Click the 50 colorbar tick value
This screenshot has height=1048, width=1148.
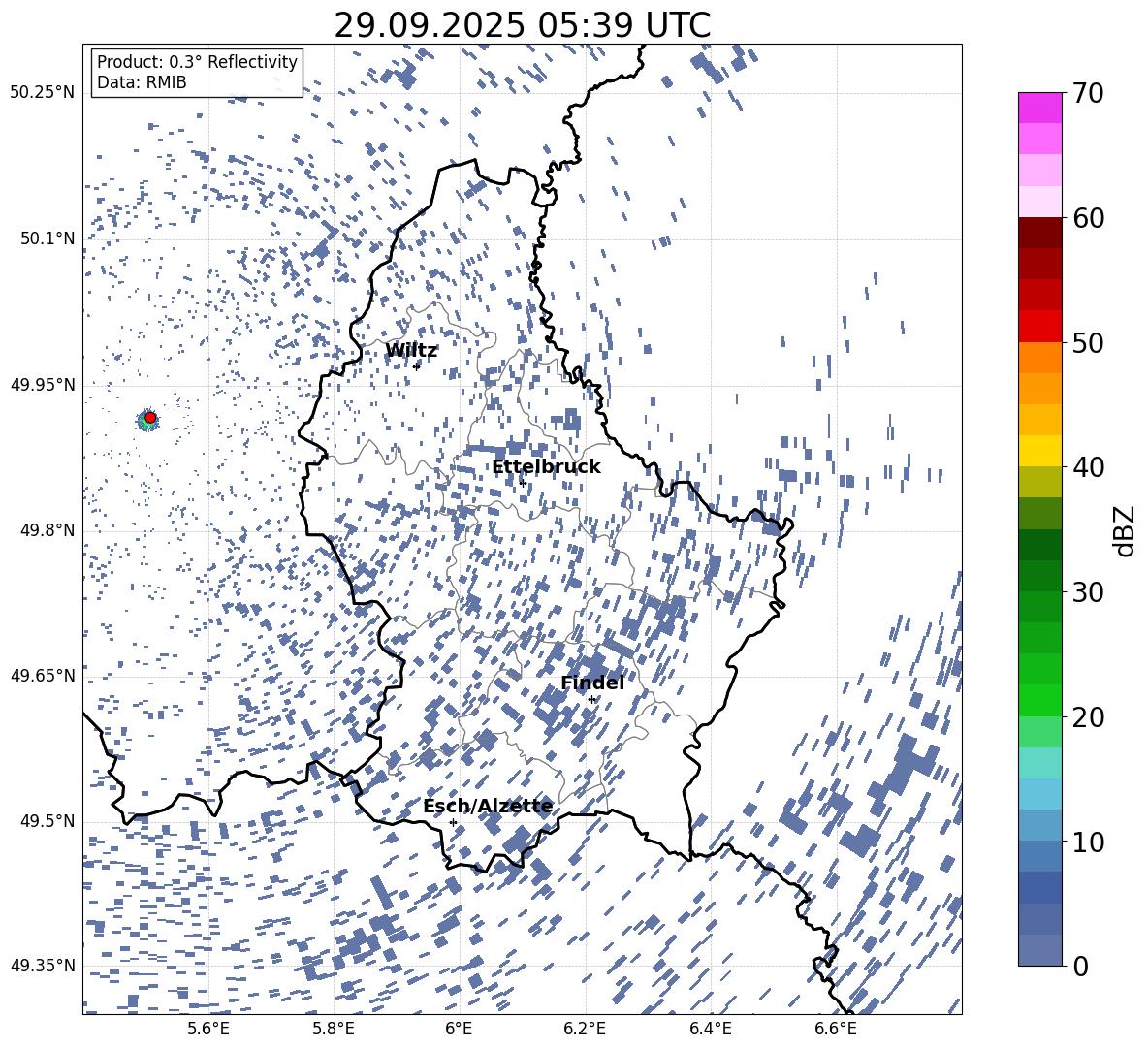pyautogui.click(x=1088, y=342)
